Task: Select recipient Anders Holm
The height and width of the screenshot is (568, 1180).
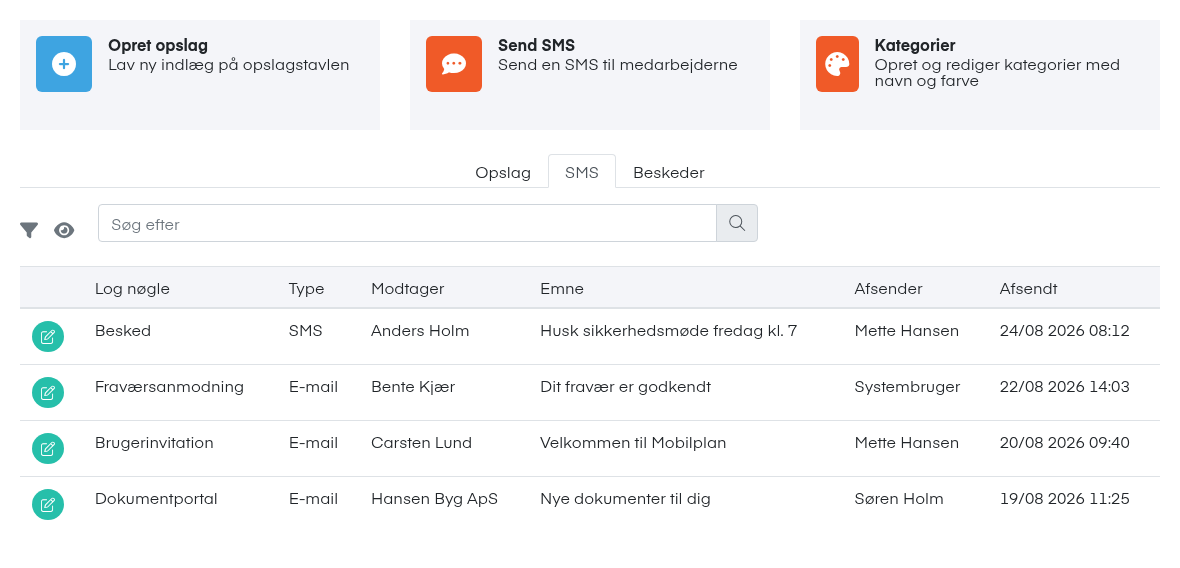Action: [420, 331]
